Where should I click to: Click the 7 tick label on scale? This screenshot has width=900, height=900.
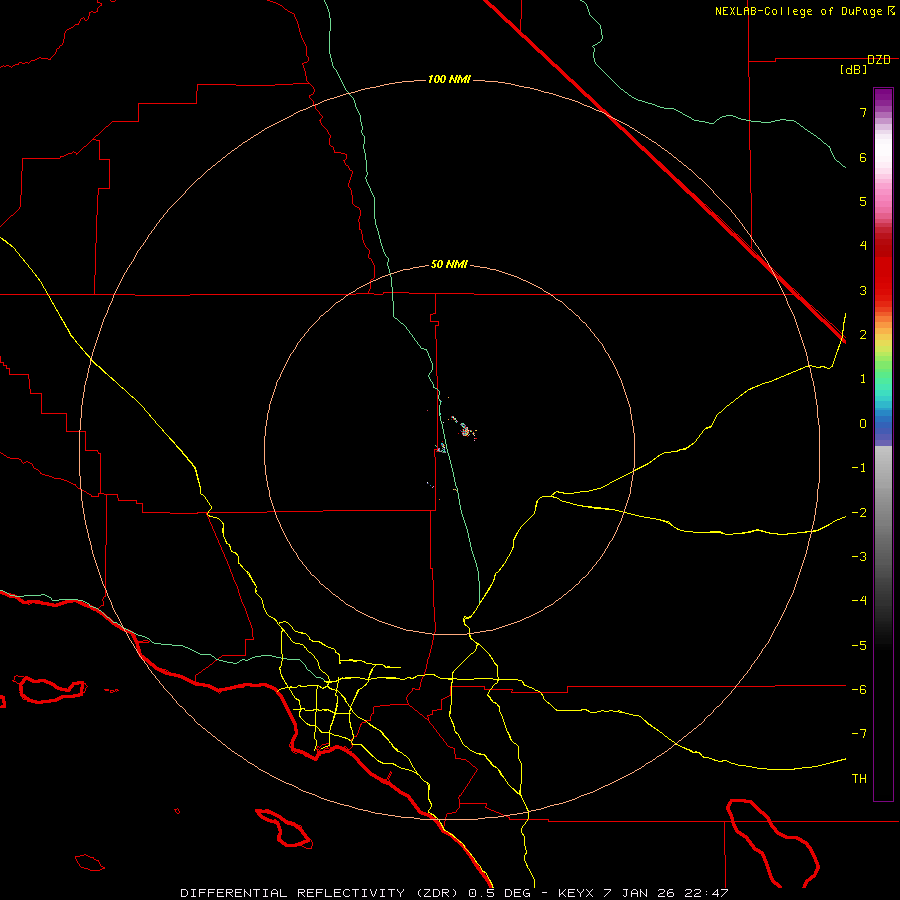863,112
